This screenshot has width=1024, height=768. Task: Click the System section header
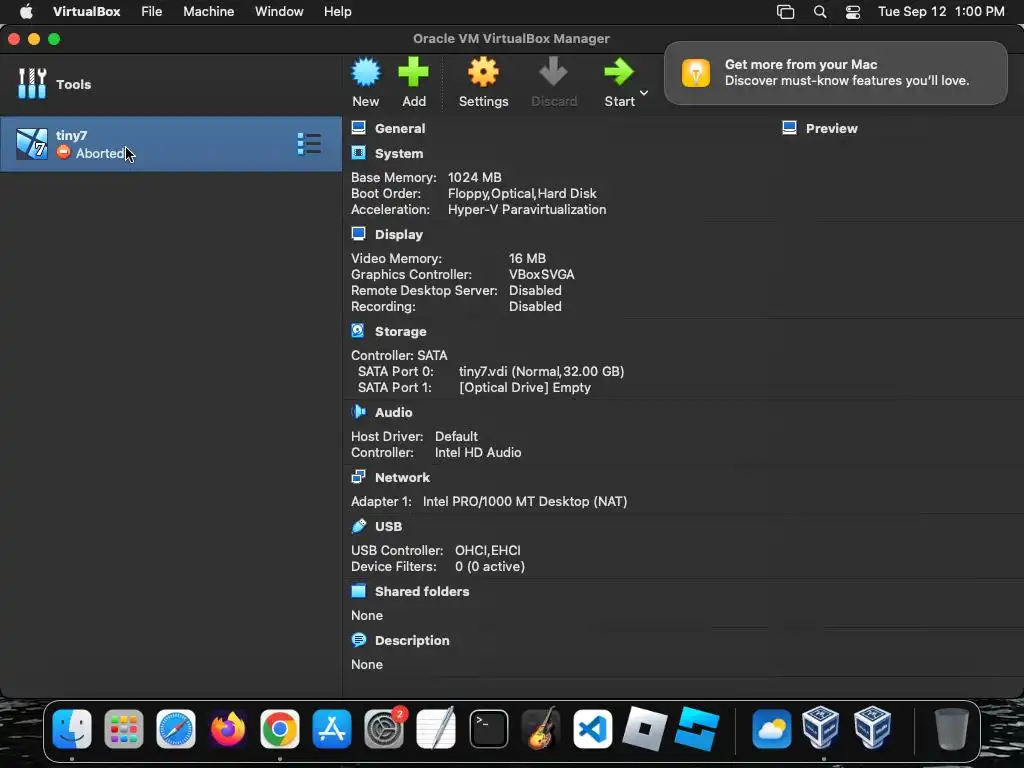(x=399, y=153)
